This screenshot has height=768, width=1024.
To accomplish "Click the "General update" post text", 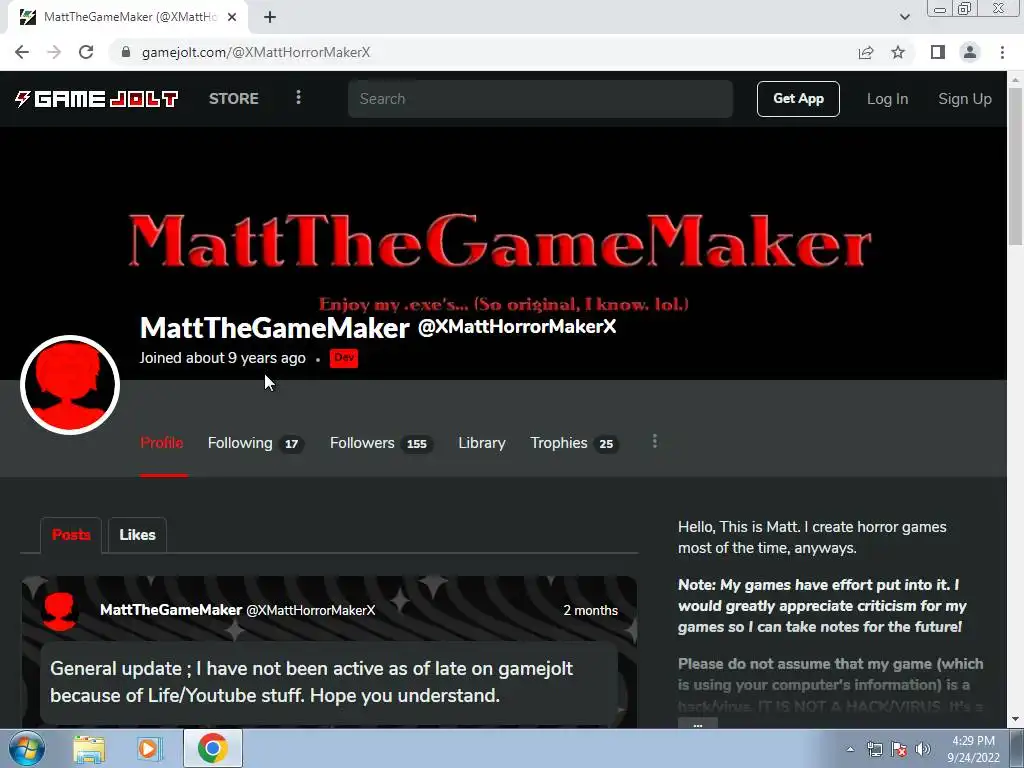I will (x=312, y=682).
